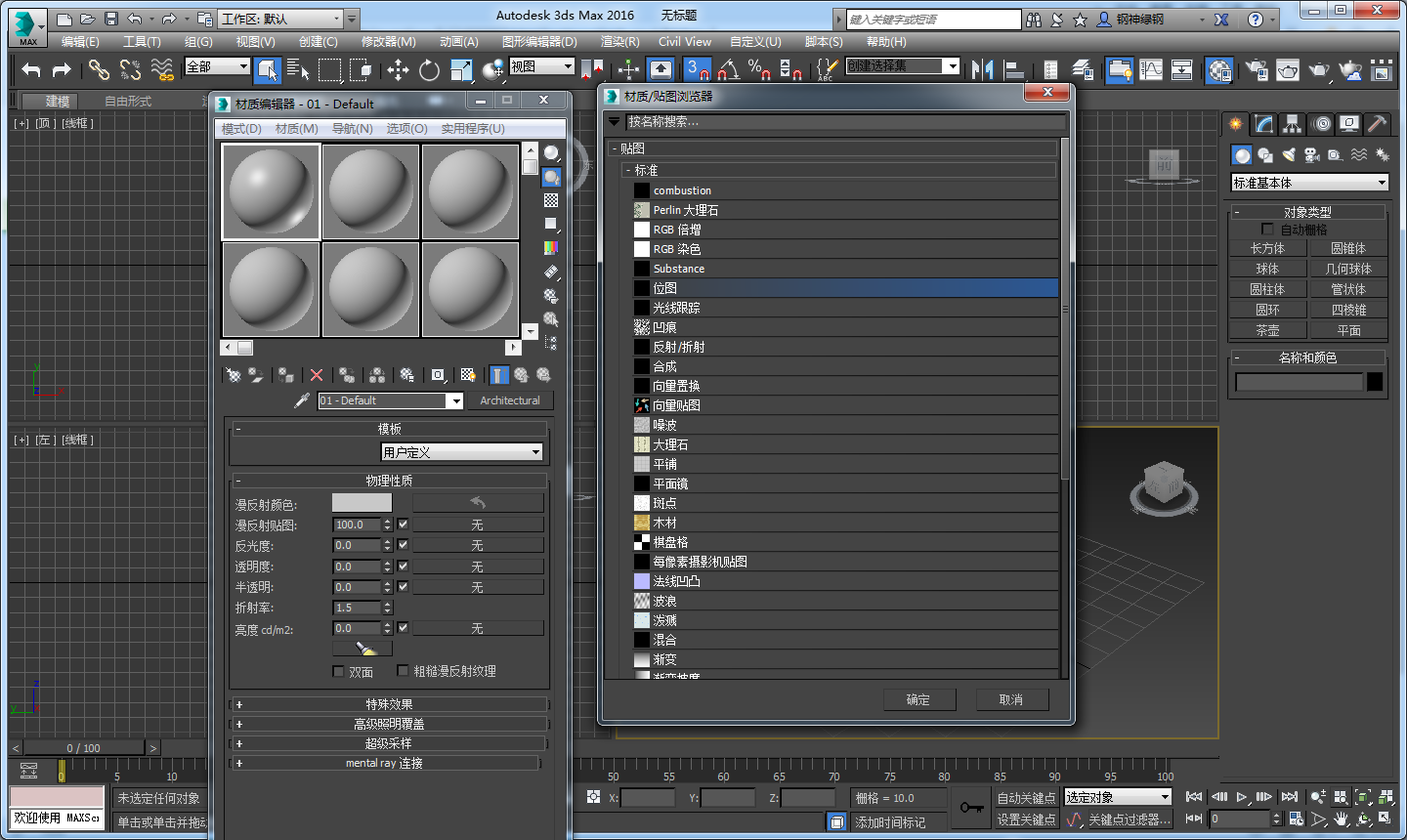Expand the 特殊效果 rollout

[x=389, y=704]
